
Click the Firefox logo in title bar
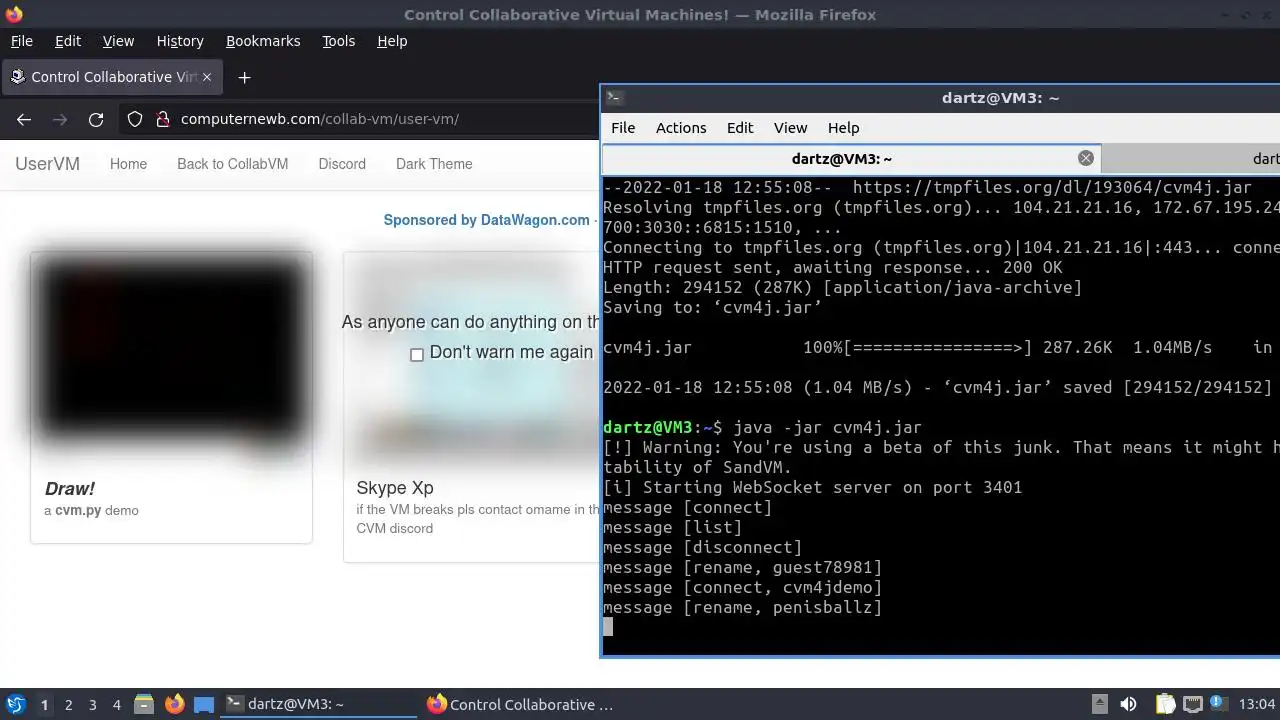click(13, 15)
